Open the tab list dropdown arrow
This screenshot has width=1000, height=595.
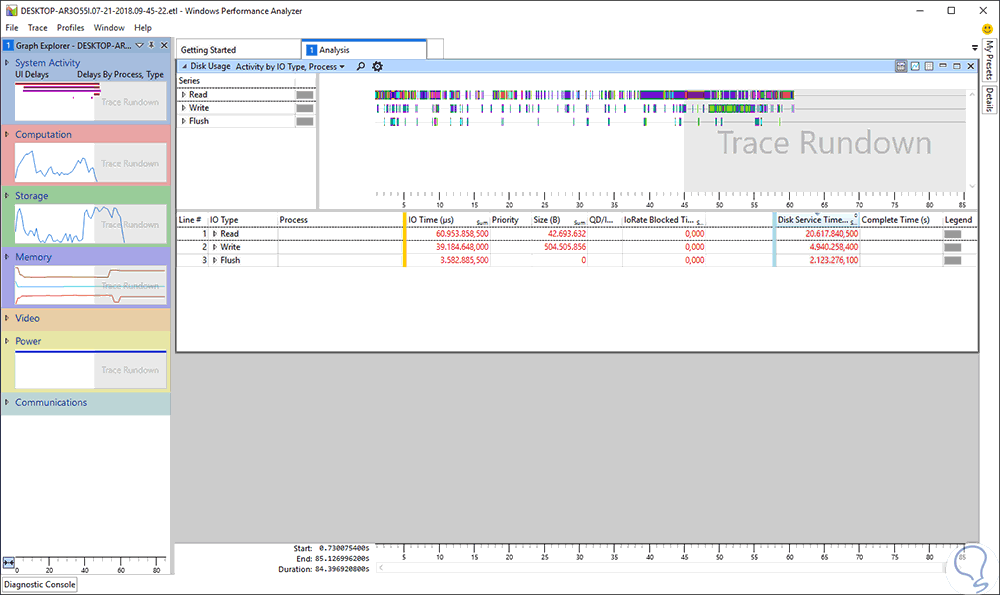974,48
